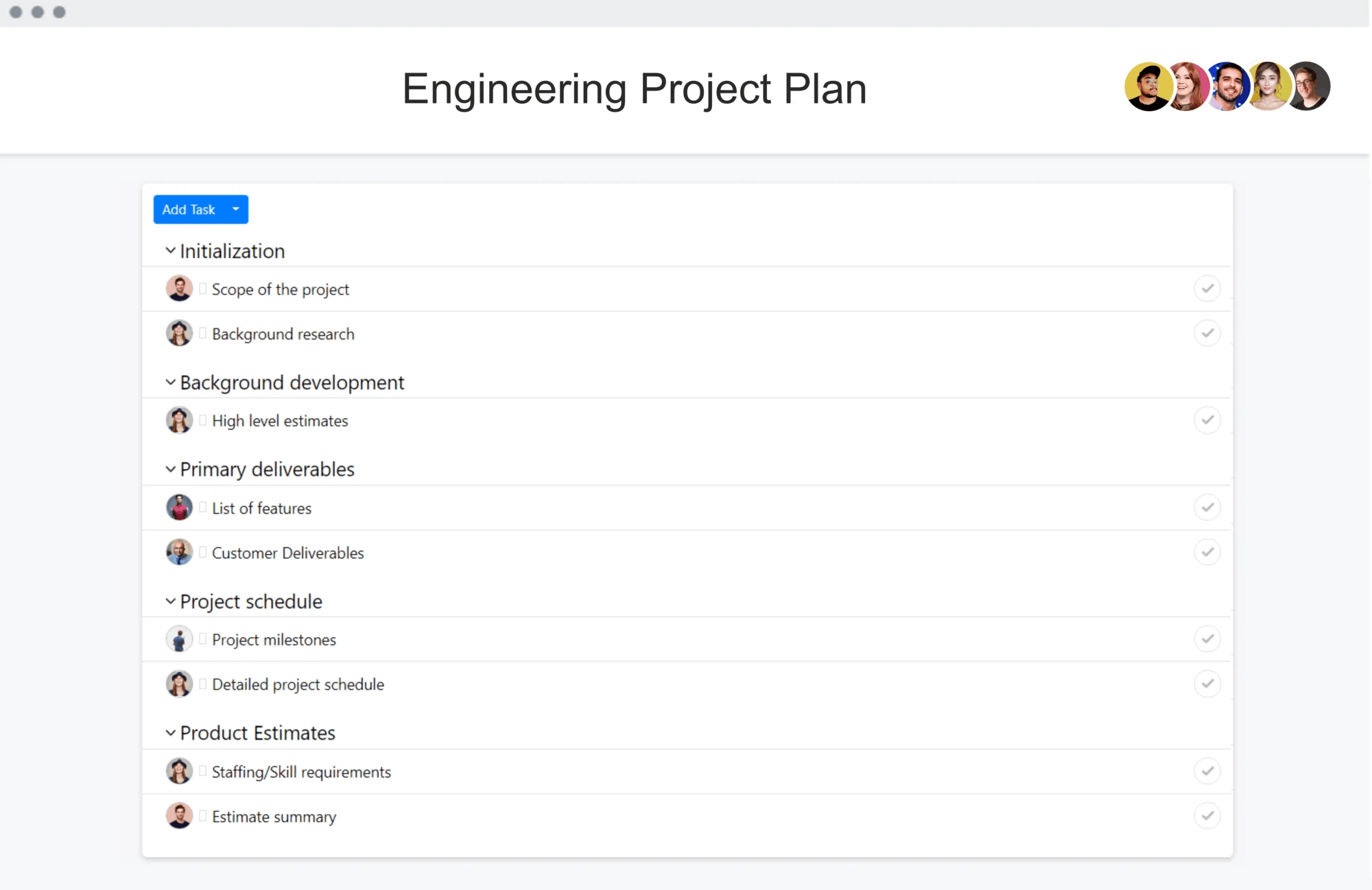Click the avatar on "Scope of the project"
This screenshot has height=890, width=1372.
point(179,289)
